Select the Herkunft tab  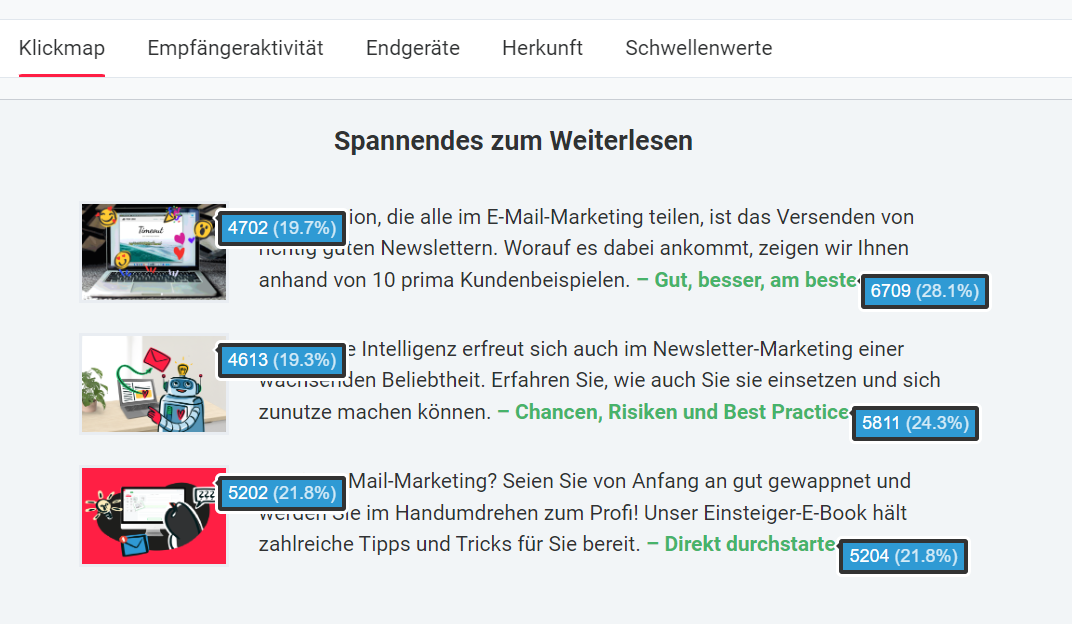pos(542,48)
